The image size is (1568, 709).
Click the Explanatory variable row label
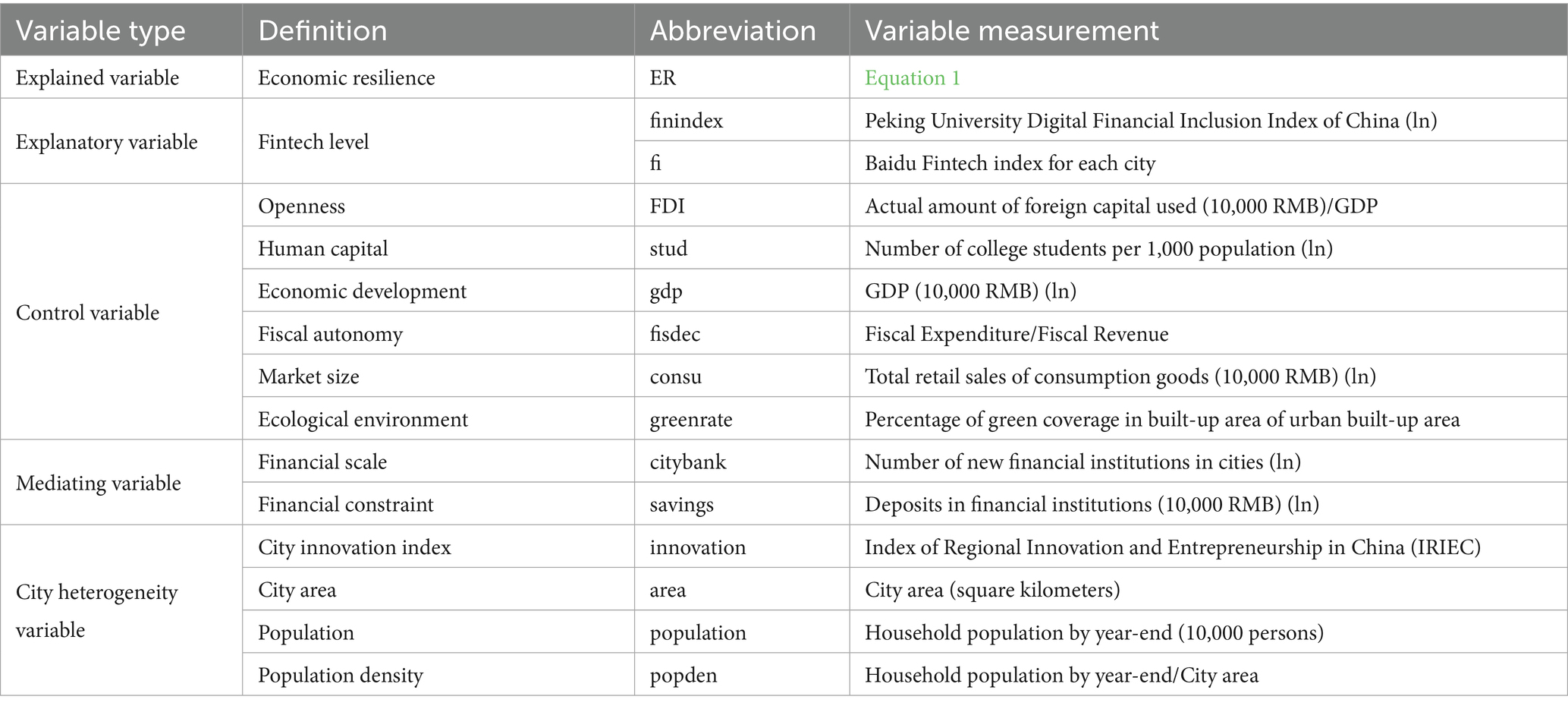(x=106, y=142)
